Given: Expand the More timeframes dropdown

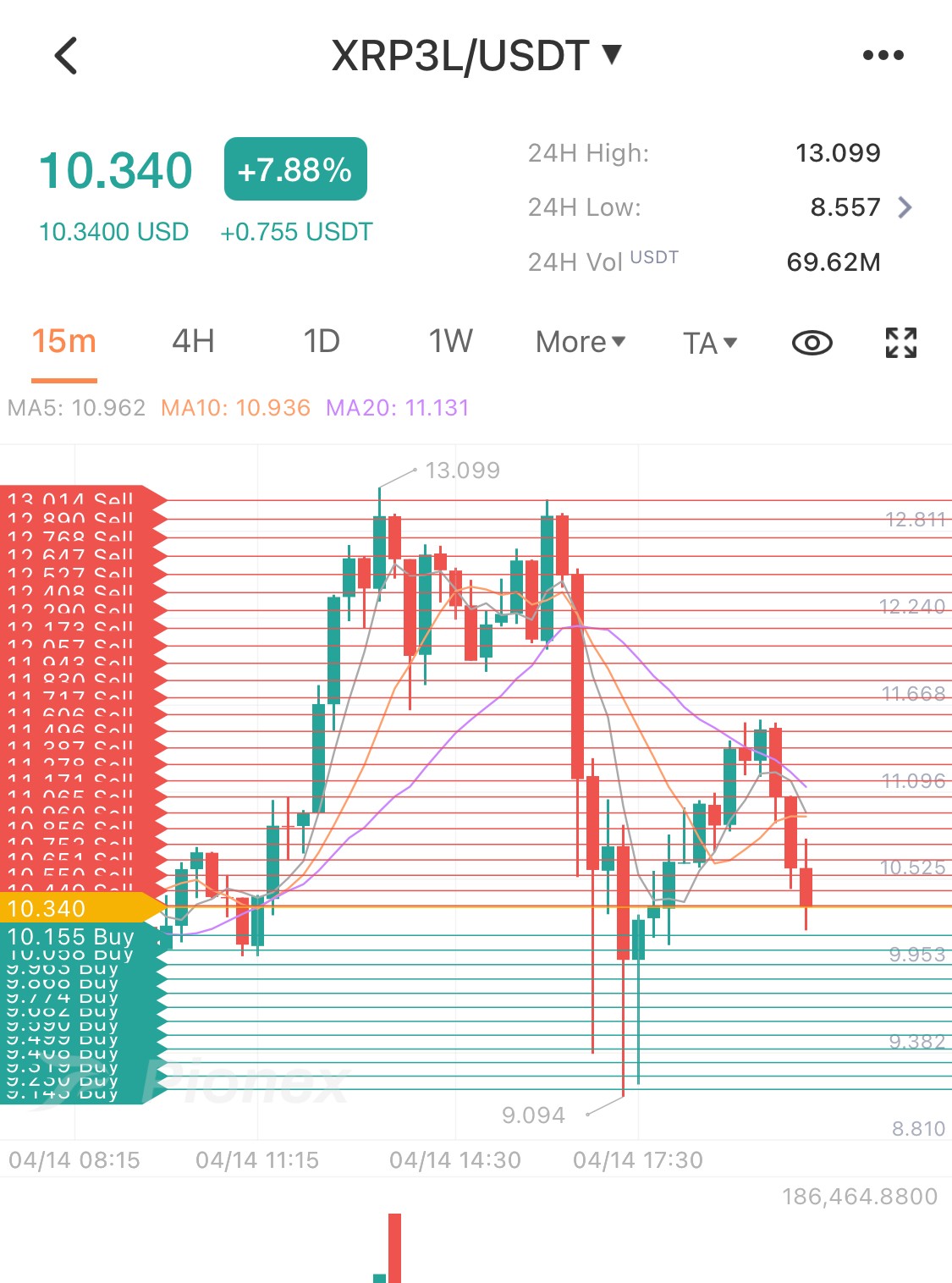Looking at the screenshot, I should [x=581, y=342].
